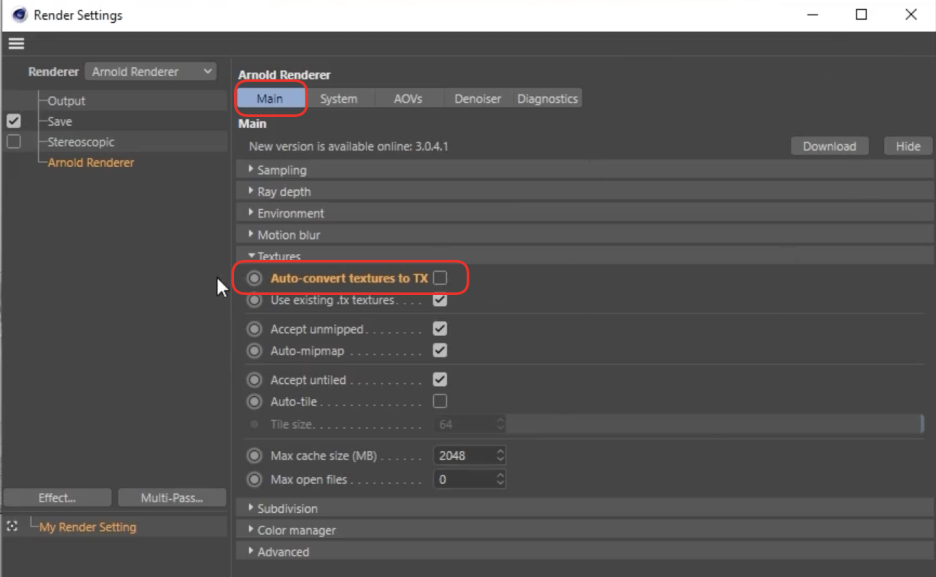Image resolution: width=936 pixels, height=577 pixels.
Task: Select Stereoscopic in the settings tree
Action: pos(81,142)
